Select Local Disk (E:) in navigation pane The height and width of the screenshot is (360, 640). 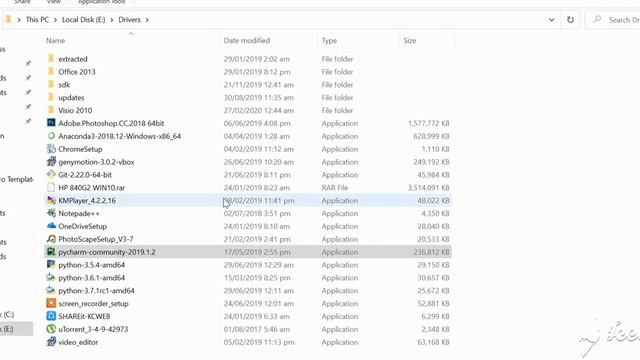tap(15, 329)
